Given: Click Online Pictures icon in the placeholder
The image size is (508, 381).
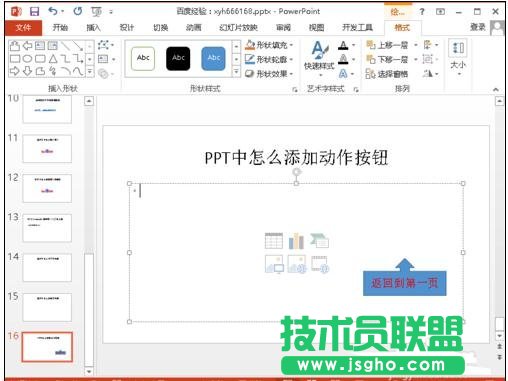Looking at the screenshot, I should [297, 264].
